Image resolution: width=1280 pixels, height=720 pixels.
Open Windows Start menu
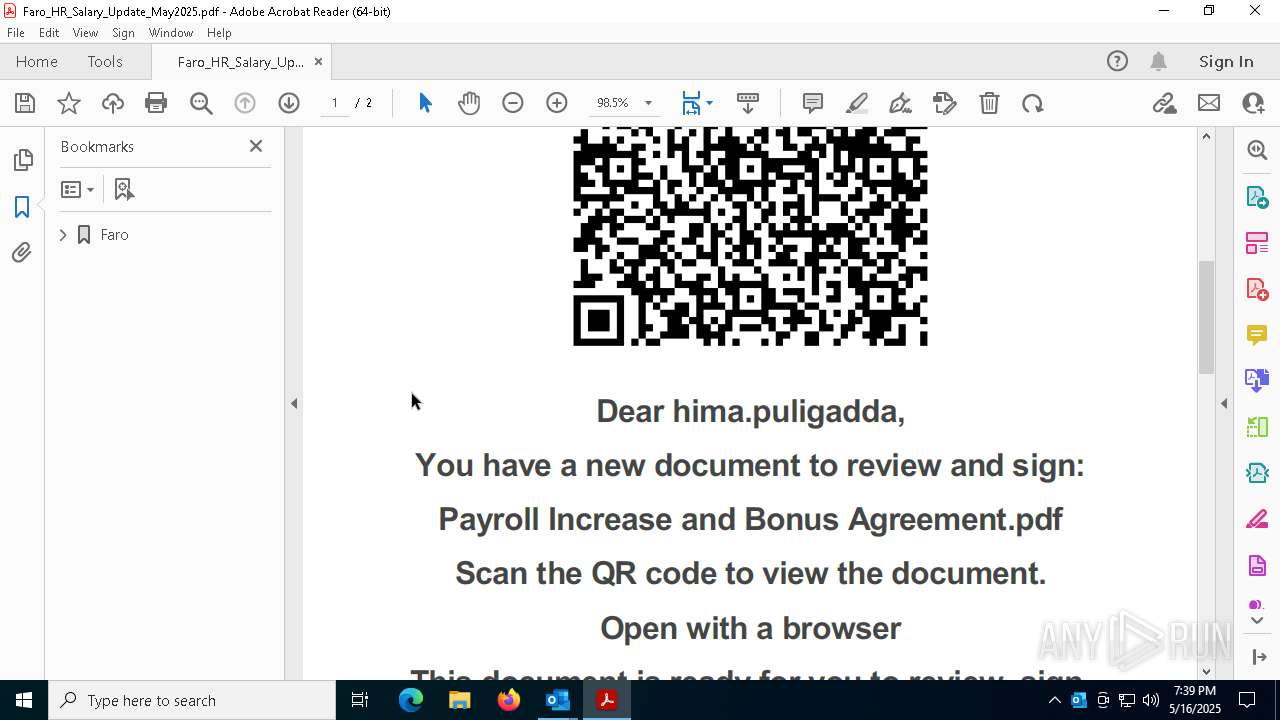[x=23, y=700]
